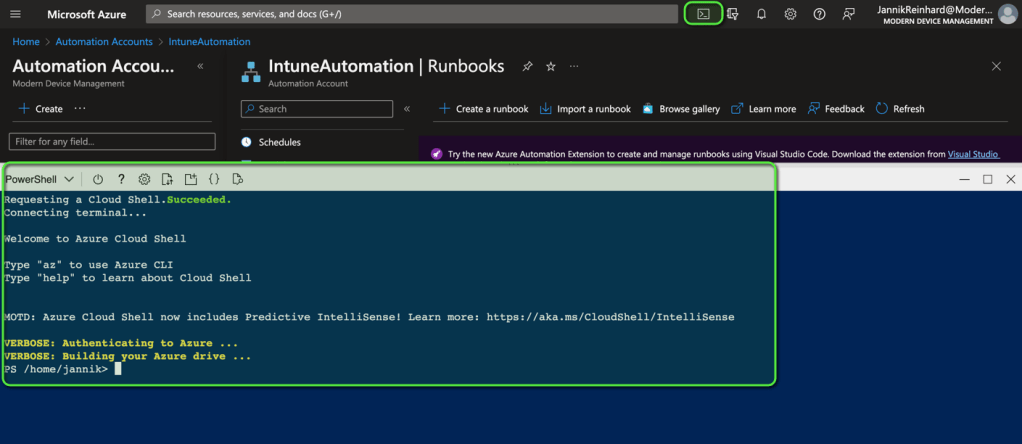The image size is (1022, 444).
Task: Click the Directories and subscriptions filter icon
Action: pyautogui.click(x=733, y=14)
